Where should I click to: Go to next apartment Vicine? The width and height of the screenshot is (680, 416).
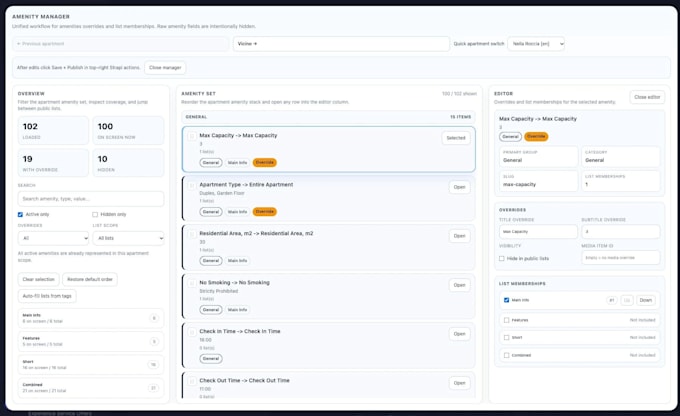click(341, 44)
